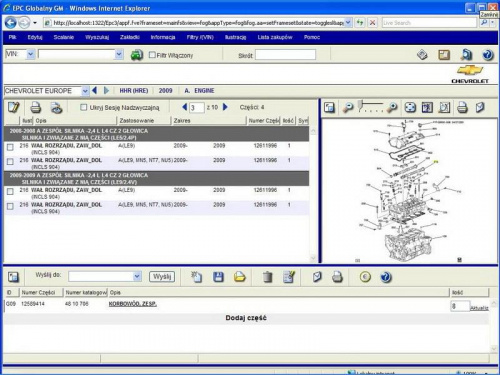Open the Zakładki menu
This screenshot has width=500, height=375.
point(130,37)
